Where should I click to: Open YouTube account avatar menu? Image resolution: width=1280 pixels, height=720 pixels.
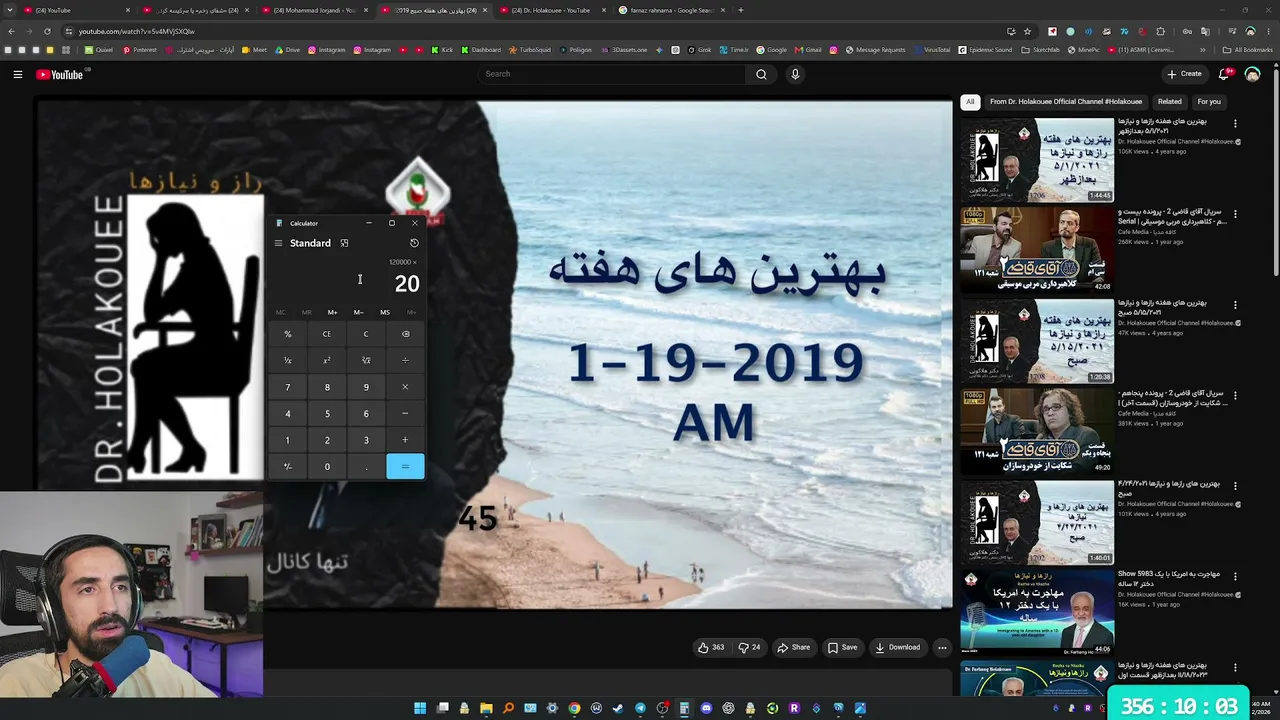point(1252,74)
